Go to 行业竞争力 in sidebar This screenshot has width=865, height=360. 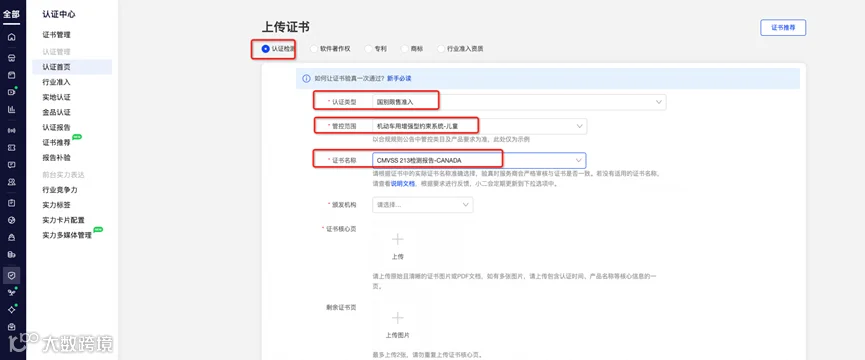click(x=60, y=190)
